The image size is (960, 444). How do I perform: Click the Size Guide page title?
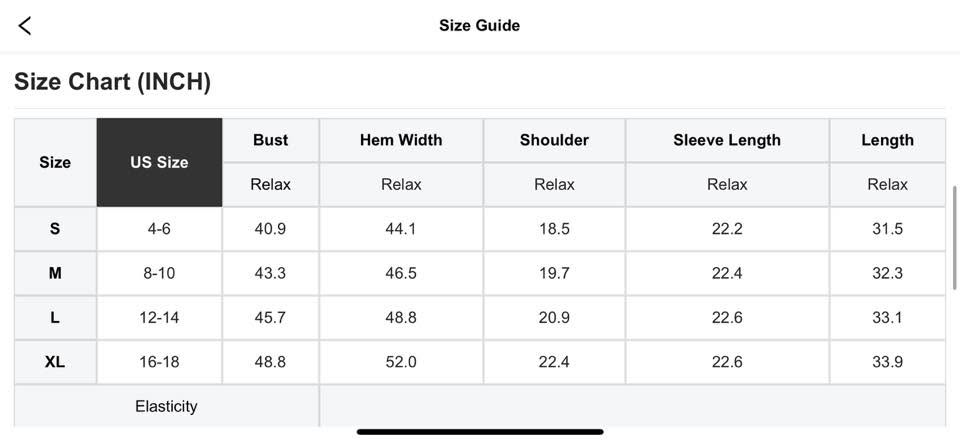point(479,26)
